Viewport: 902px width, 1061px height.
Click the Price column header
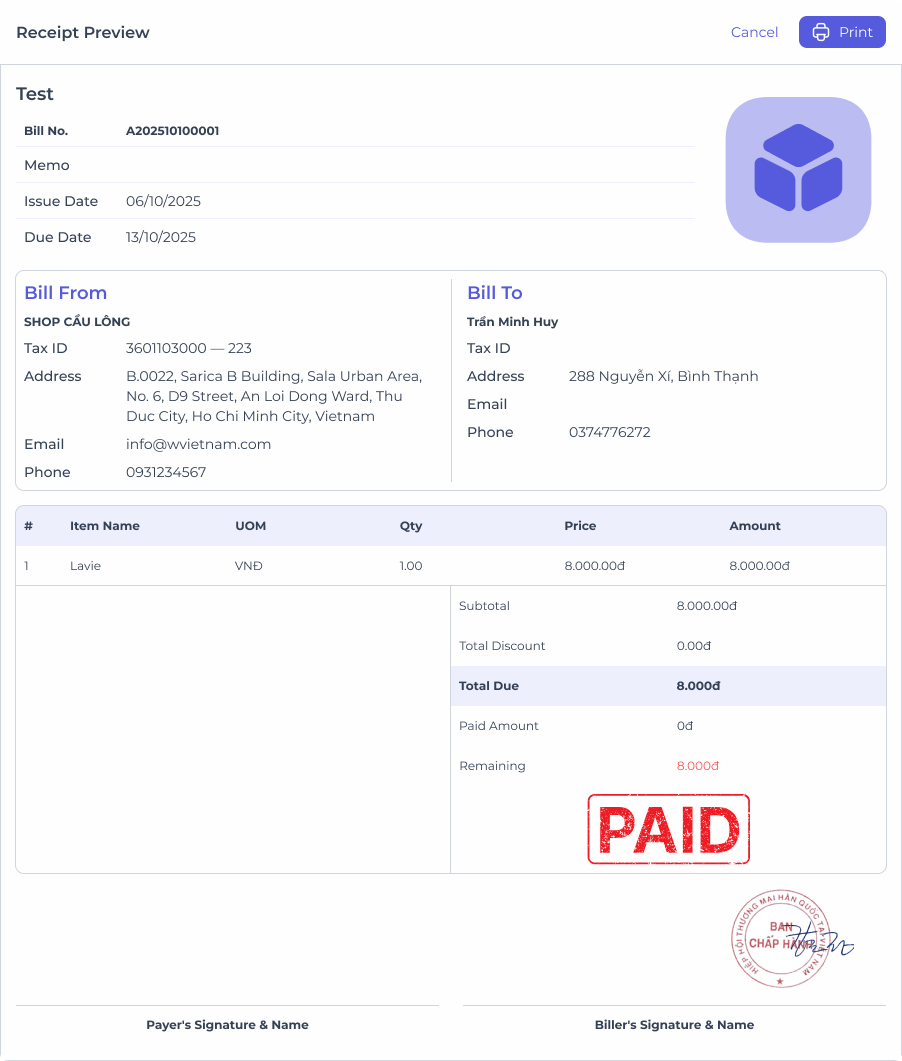click(x=580, y=526)
